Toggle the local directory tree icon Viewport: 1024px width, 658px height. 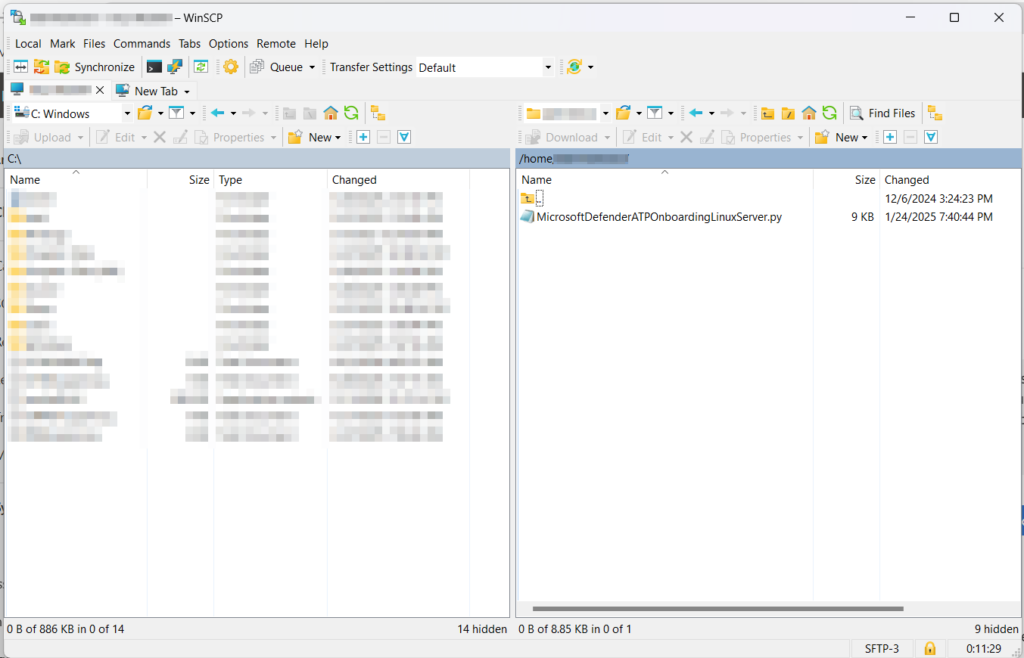coord(378,114)
